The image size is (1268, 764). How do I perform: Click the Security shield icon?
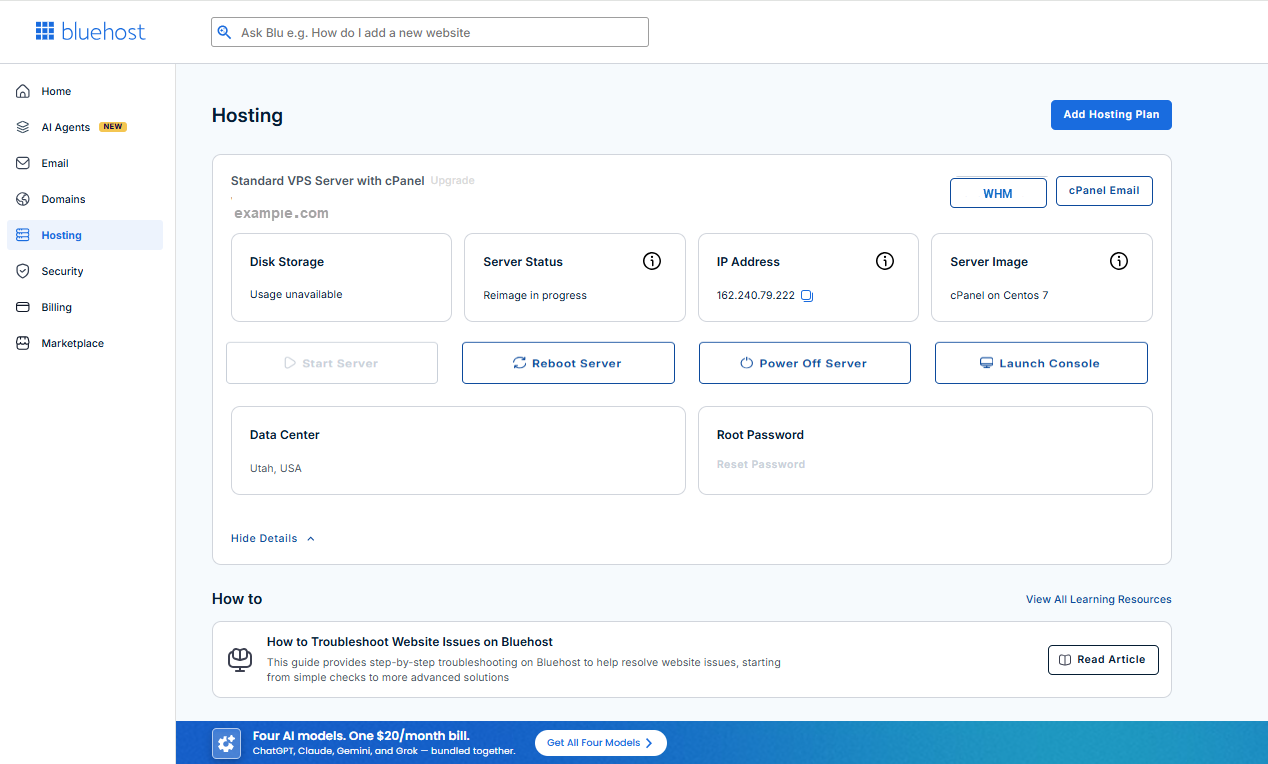coord(23,271)
